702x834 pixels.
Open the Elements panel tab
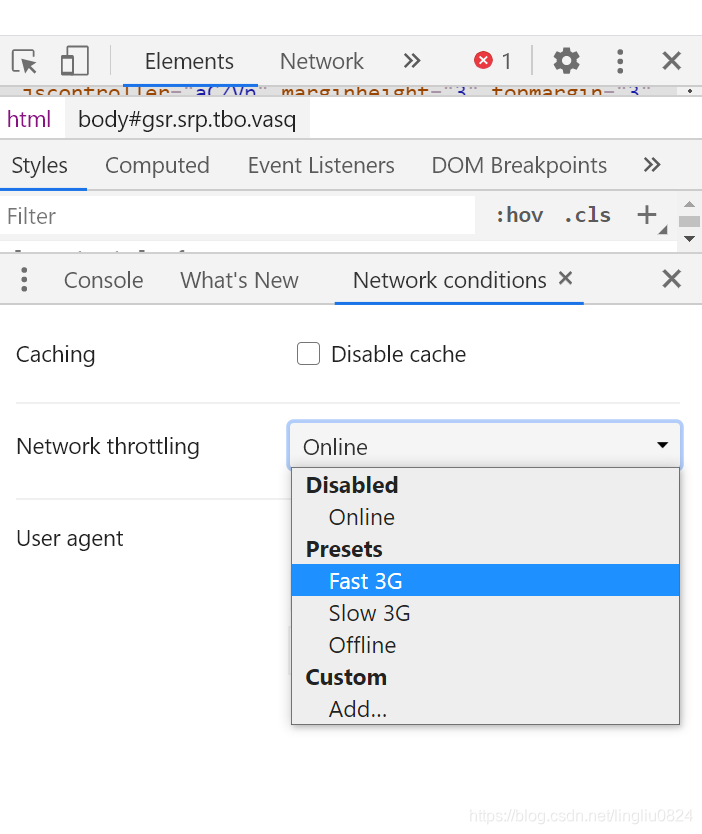[x=189, y=61]
